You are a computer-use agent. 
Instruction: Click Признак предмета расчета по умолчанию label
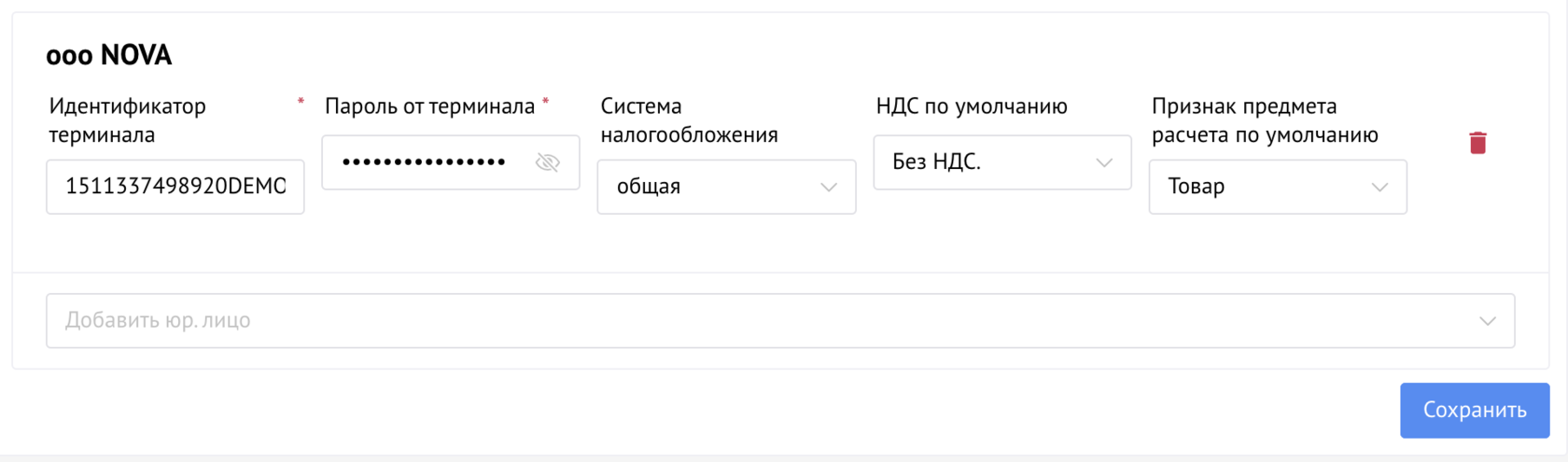[x=1265, y=120]
